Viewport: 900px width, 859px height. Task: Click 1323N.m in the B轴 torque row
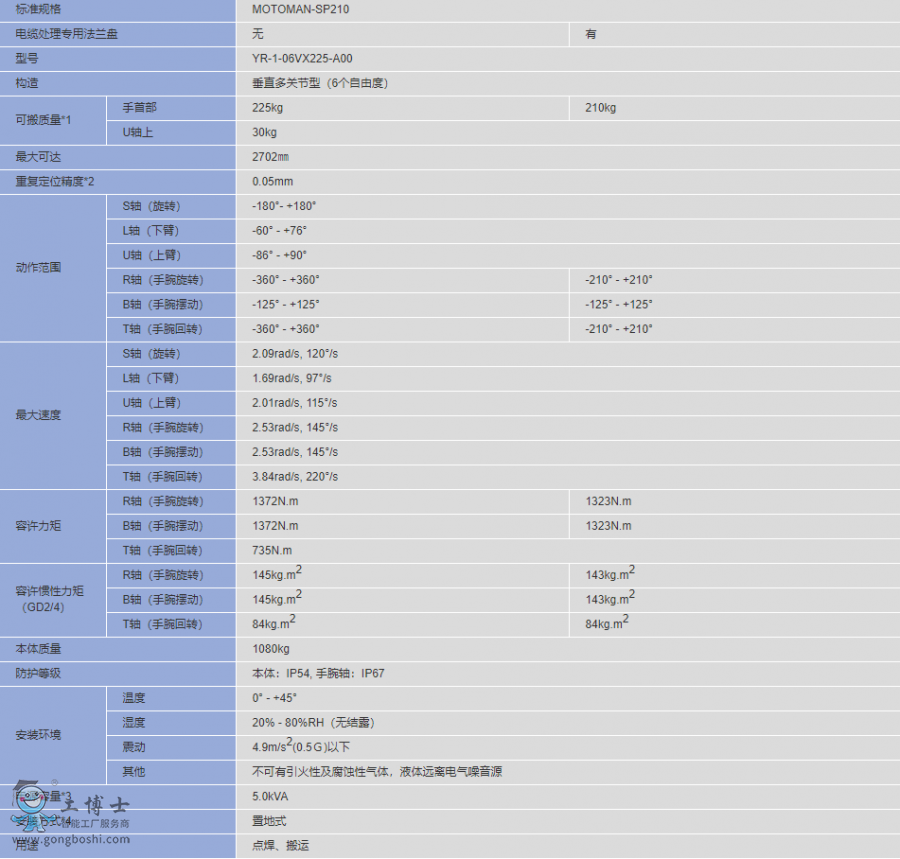click(608, 526)
